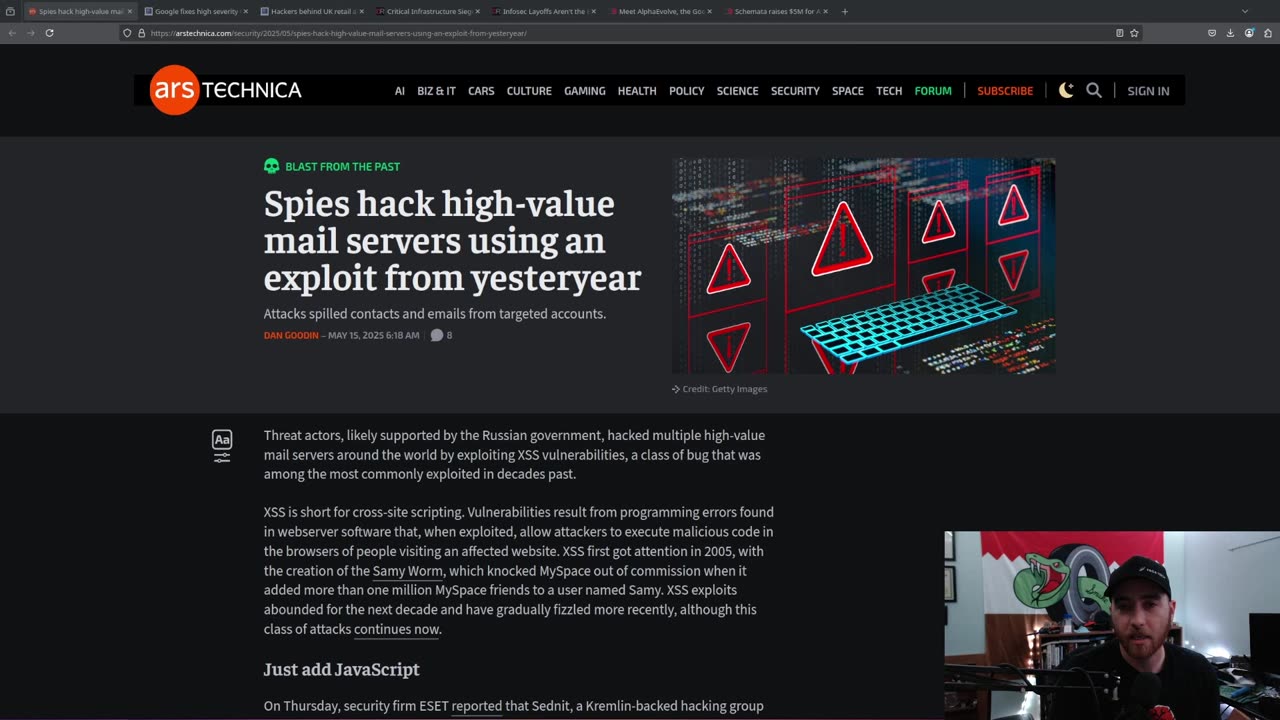The width and height of the screenshot is (1280, 720).
Task: Close the Critical Infrastructure Siege tab
Action: [x=477, y=11]
